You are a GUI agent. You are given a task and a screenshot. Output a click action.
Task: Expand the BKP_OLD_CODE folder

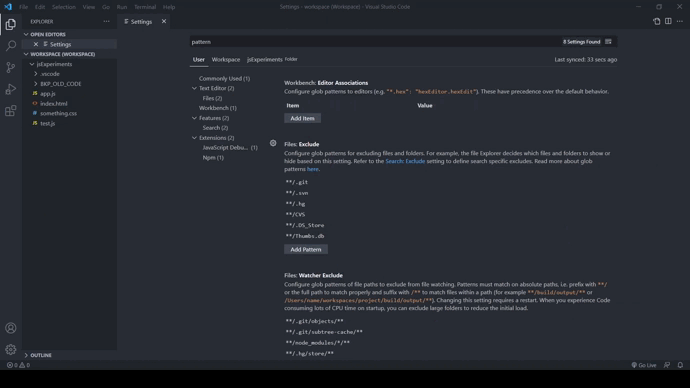tap(36, 84)
